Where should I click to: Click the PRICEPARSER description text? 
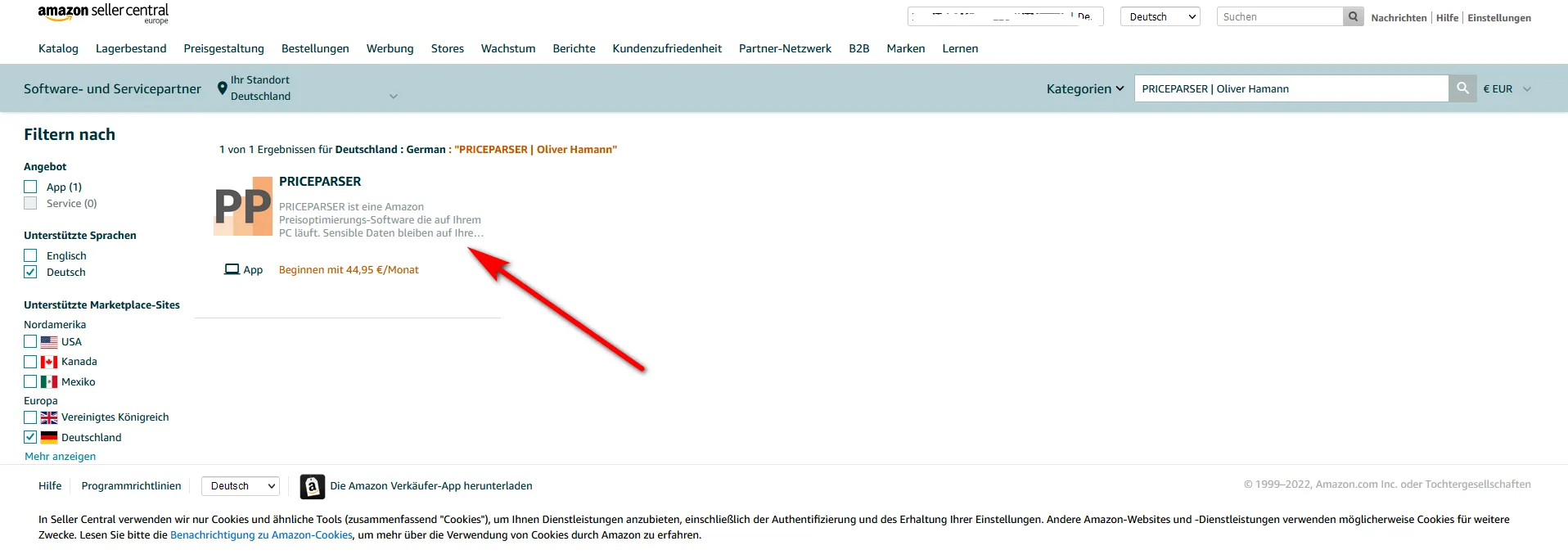(381, 220)
